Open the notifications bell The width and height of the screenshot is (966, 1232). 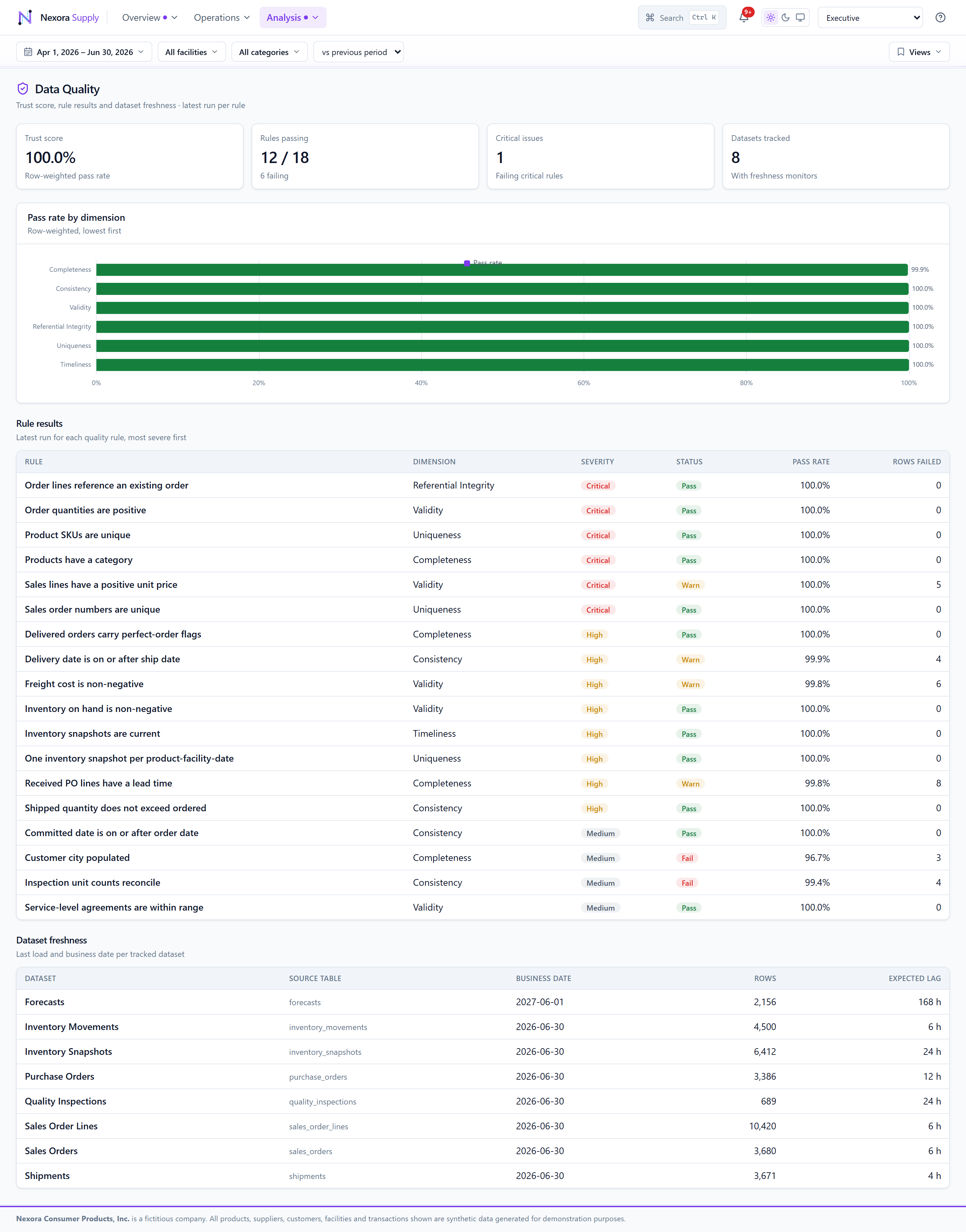point(744,17)
